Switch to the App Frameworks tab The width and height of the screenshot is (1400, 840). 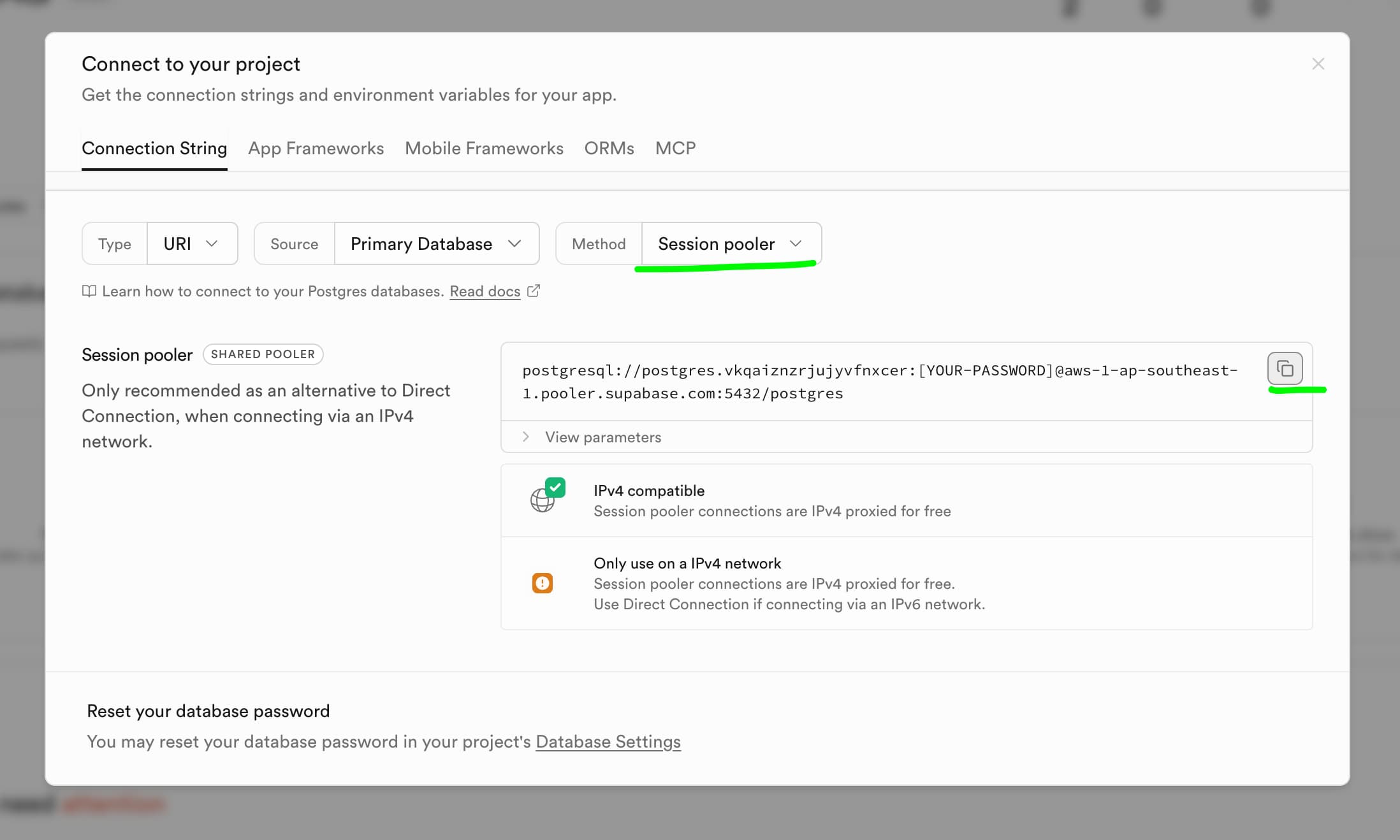click(316, 148)
